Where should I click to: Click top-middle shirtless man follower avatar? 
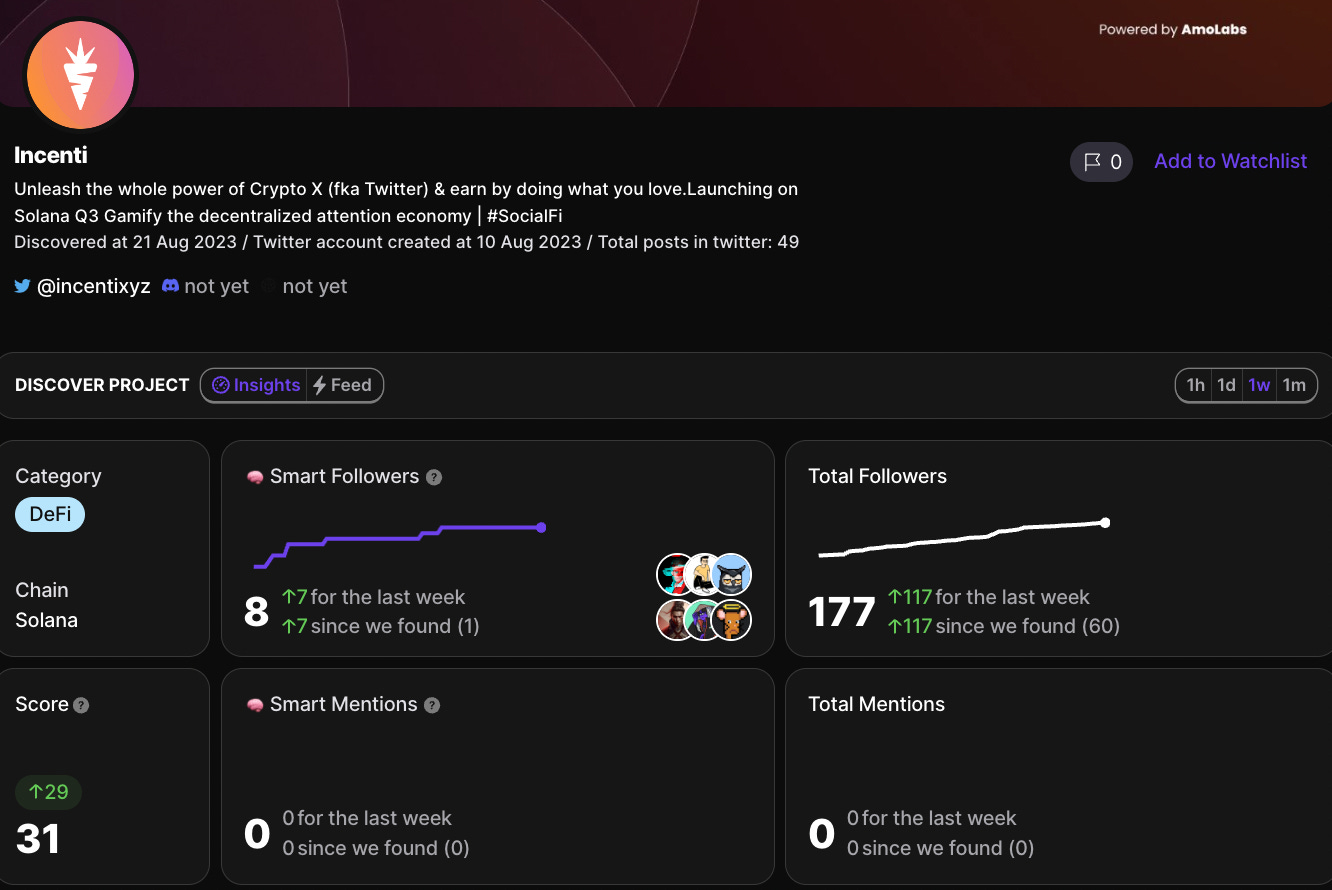point(705,574)
